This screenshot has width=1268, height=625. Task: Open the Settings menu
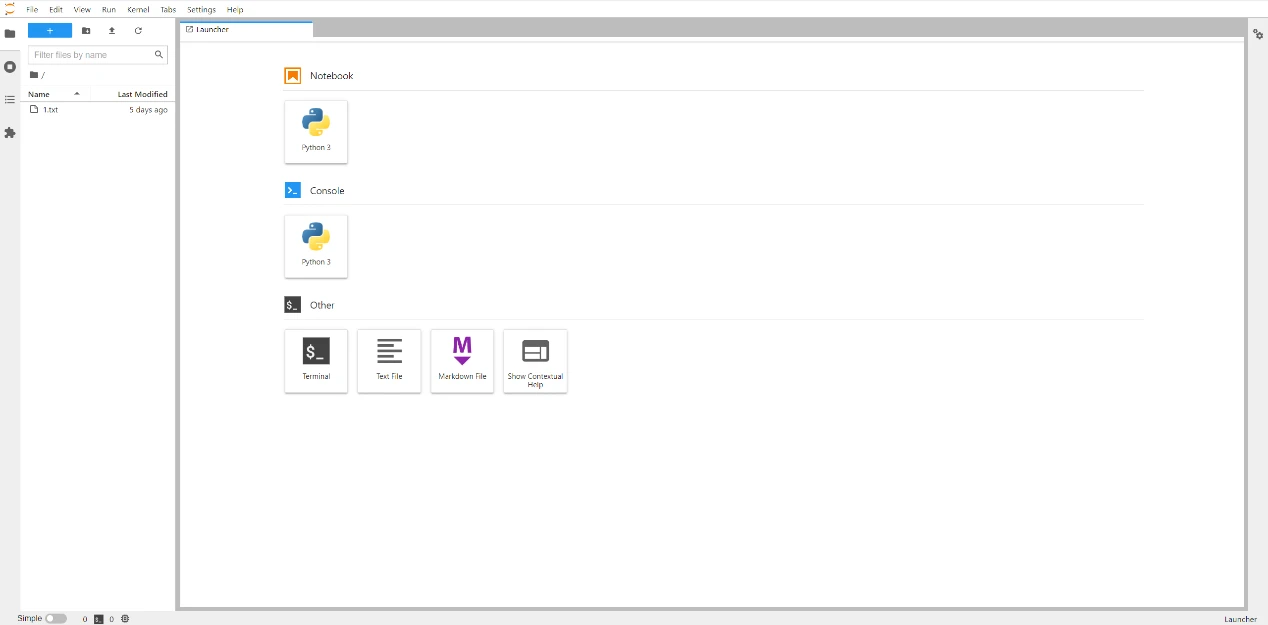point(201,9)
